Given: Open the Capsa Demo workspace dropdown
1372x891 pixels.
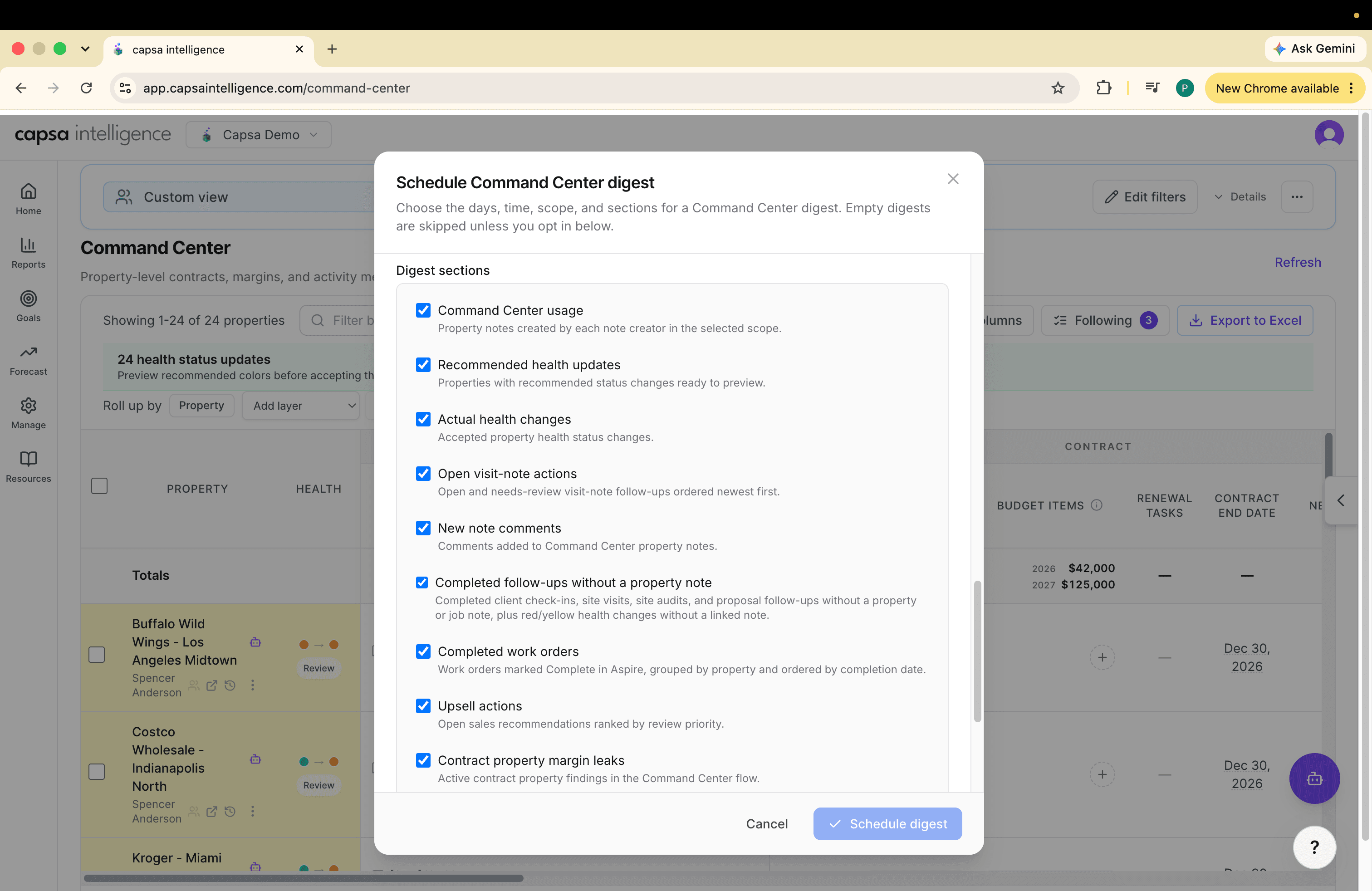Looking at the screenshot, I should point(258,135).
